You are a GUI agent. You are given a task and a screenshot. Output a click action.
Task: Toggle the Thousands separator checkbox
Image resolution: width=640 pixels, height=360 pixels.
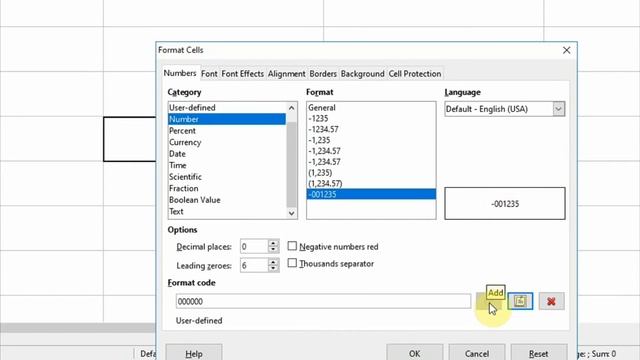(x=292, y=263)
